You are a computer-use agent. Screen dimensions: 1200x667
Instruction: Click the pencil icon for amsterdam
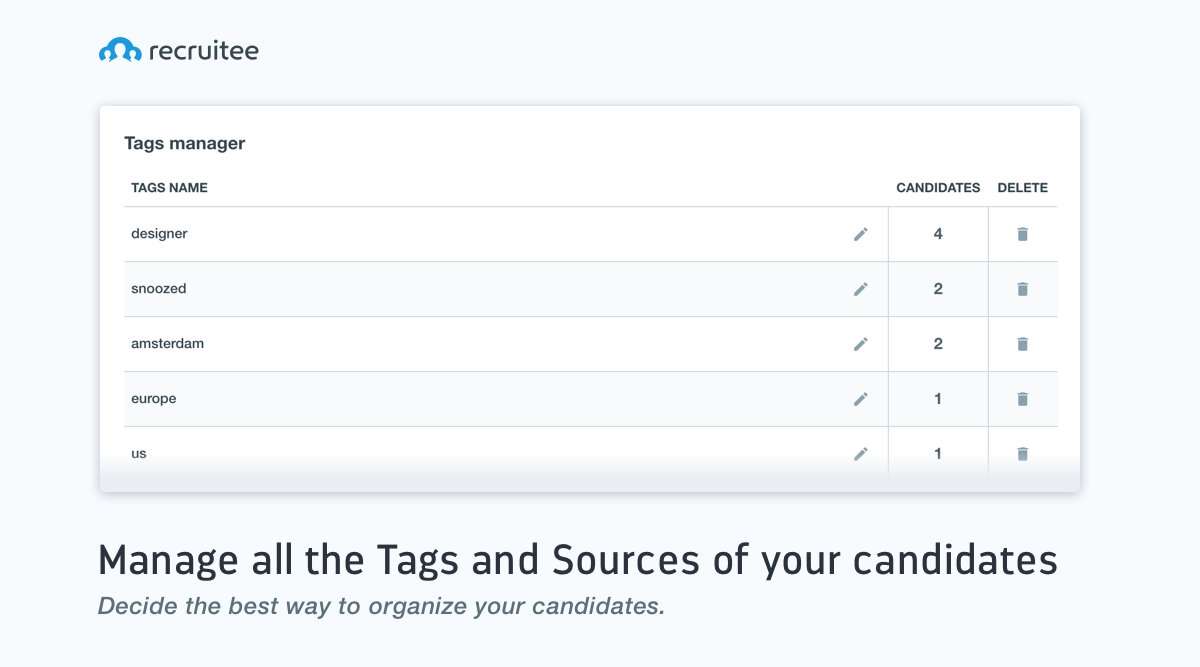click(x=860, y=344)
